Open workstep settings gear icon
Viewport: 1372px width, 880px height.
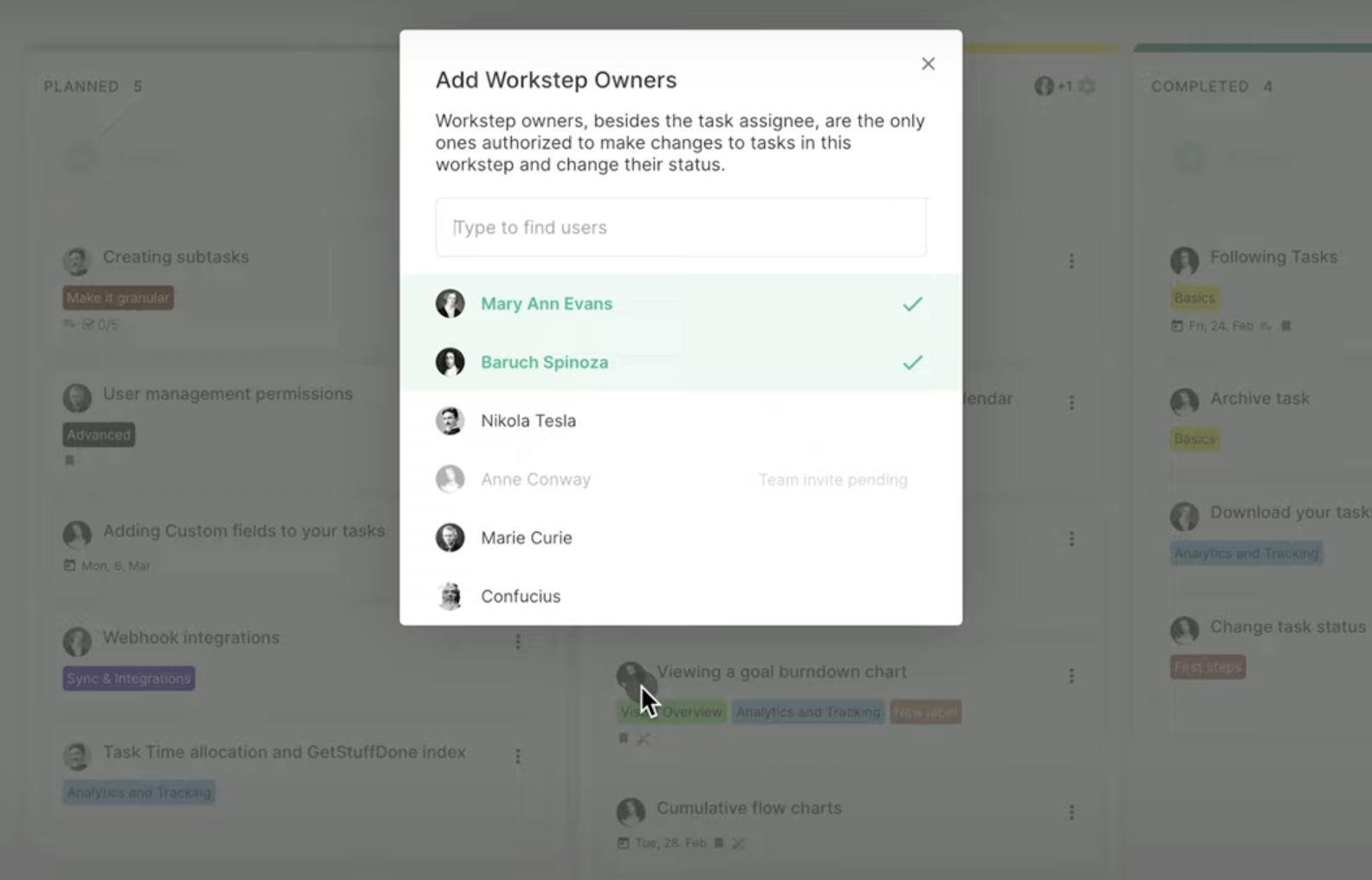(x=1088, y=87)
